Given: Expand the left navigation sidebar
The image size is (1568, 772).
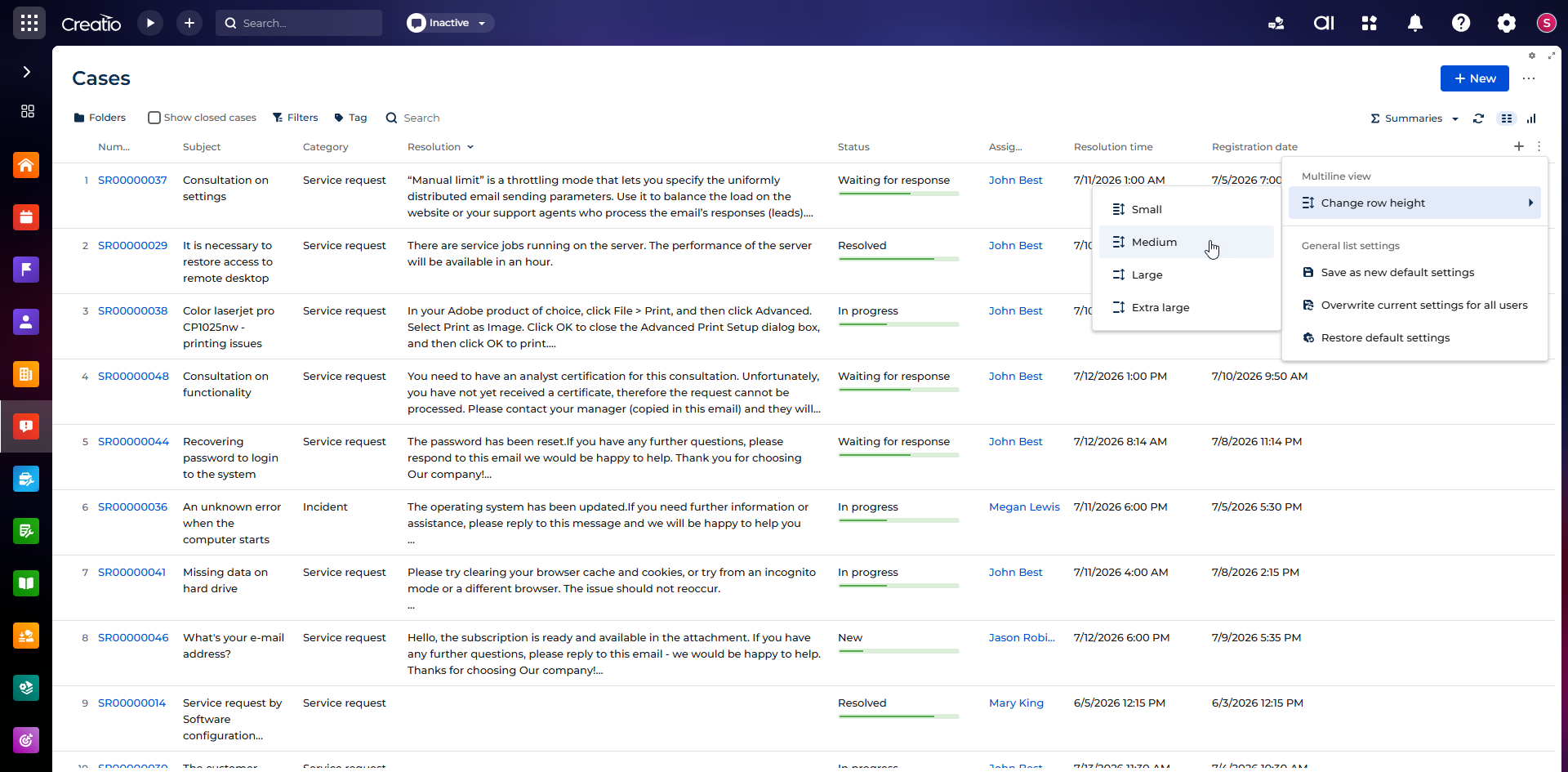Looking at the screenshot, I should pos(27,72).
